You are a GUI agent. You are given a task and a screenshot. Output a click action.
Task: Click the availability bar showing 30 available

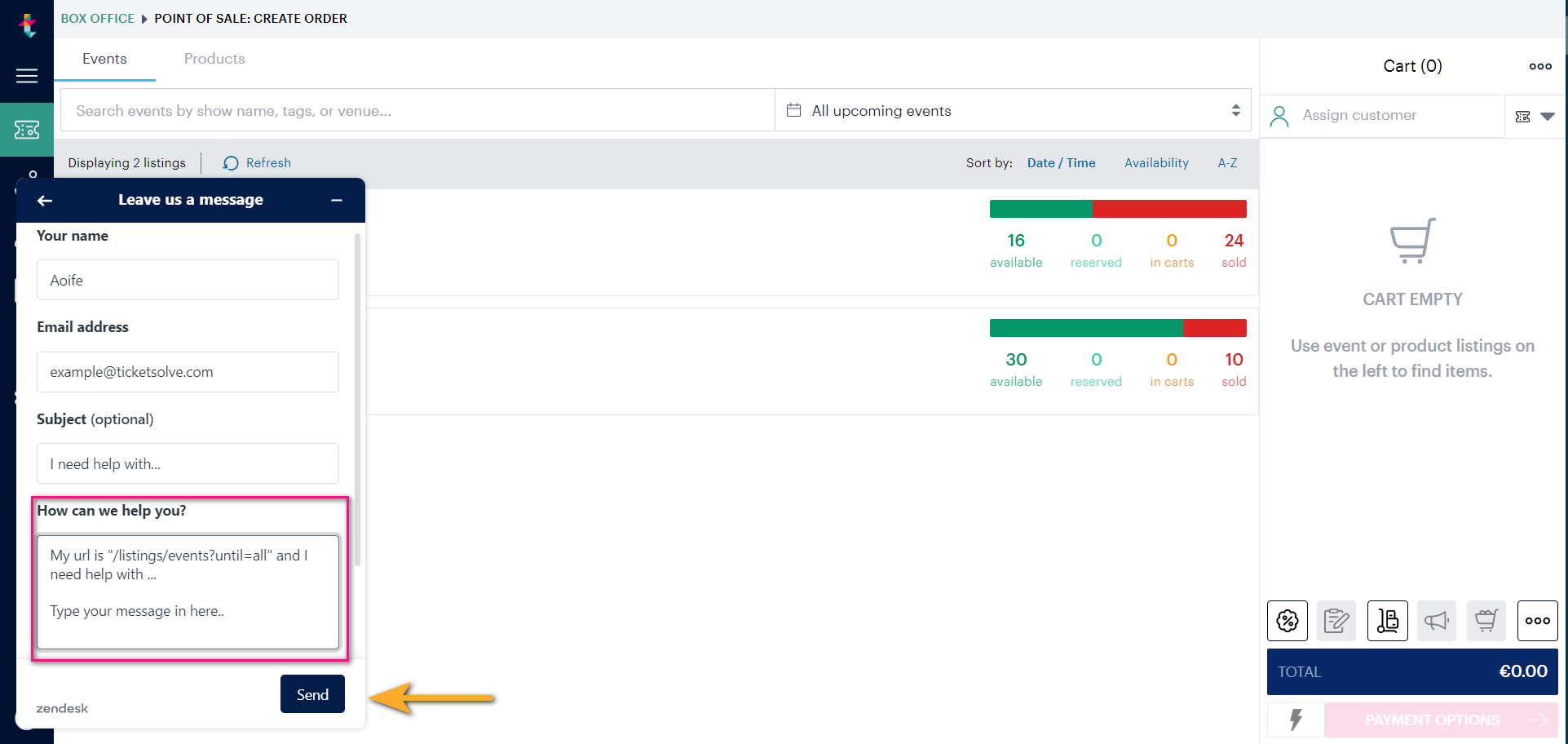coord(1118,328)
